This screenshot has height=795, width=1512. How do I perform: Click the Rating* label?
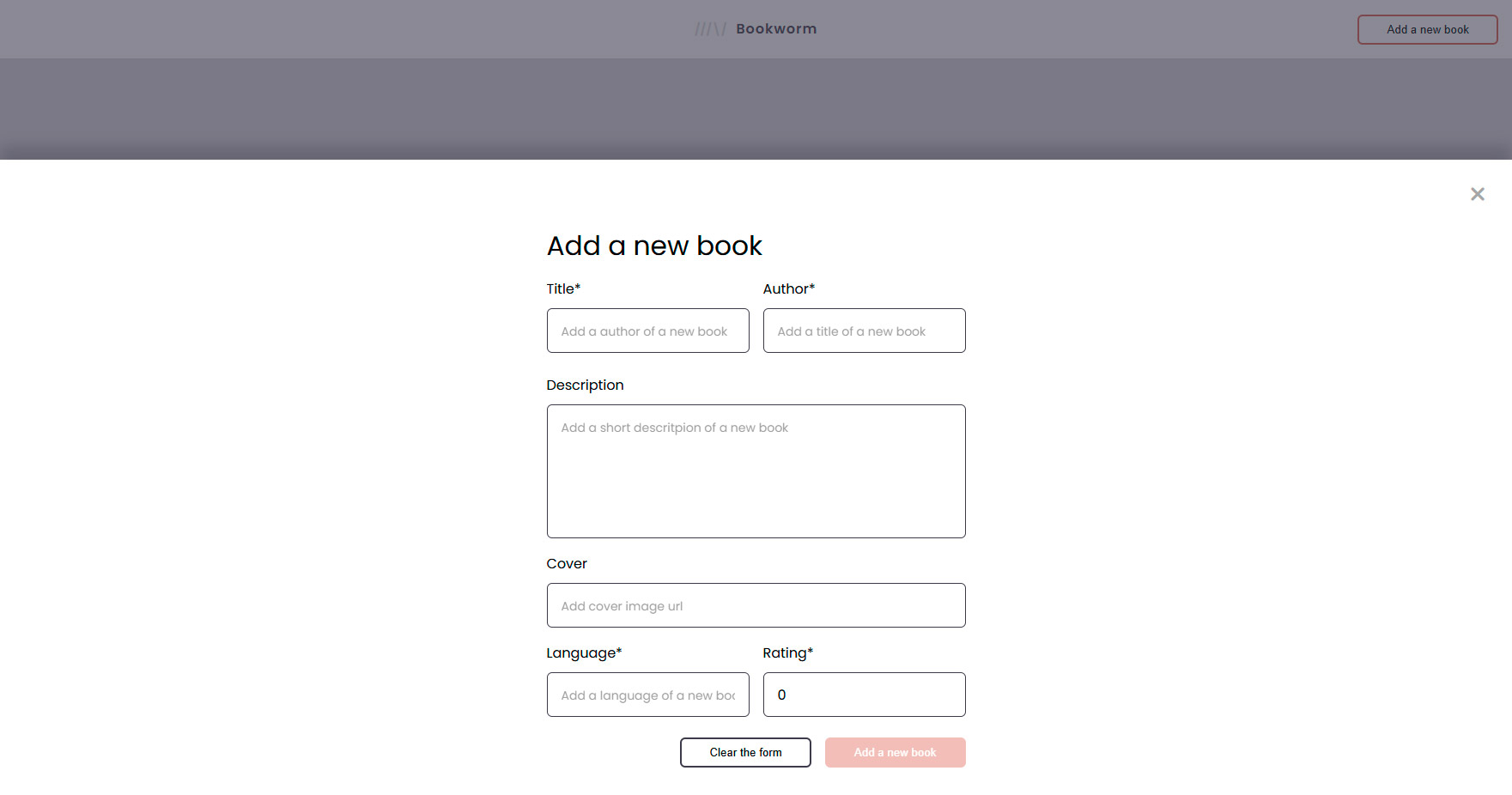[788, 652]
